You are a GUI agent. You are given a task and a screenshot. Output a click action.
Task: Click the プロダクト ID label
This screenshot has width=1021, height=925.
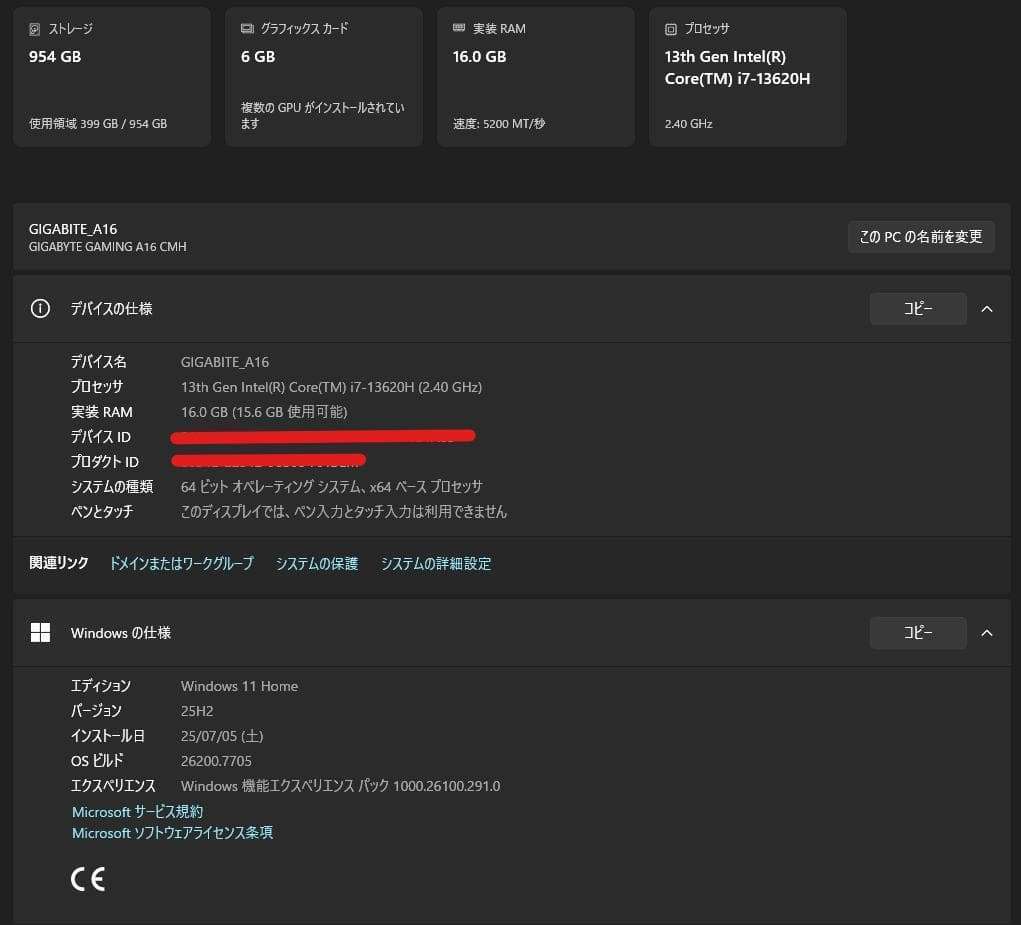click(x=104, y=462)
